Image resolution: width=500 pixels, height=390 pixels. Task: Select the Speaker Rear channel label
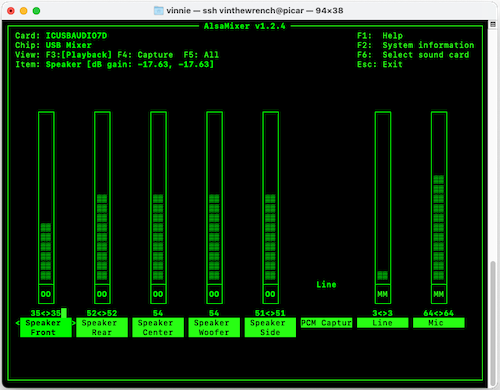click(102, 327)
